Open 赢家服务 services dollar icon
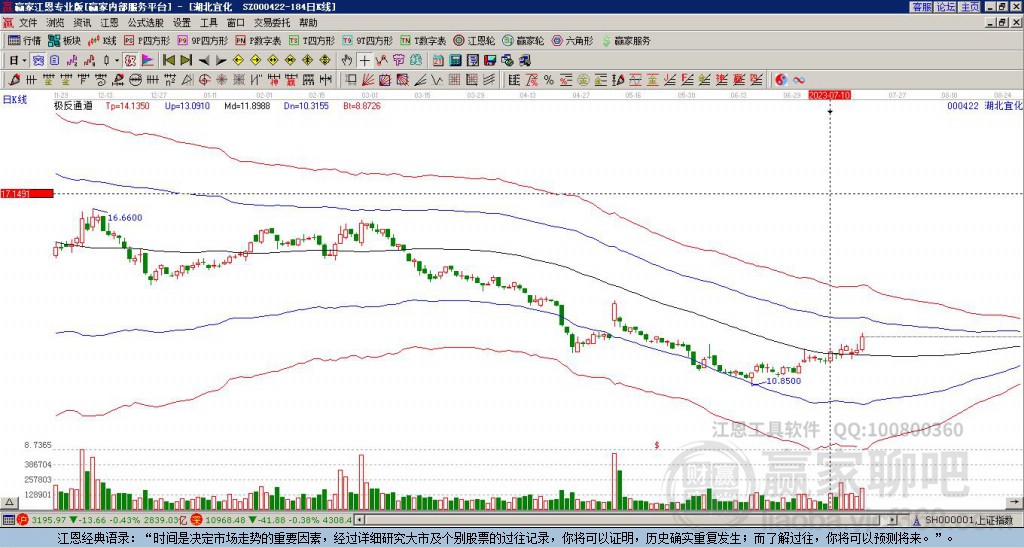Image resolution: width=1024 pixels, height=548 pixels. pyautogui.click(x=626, y=40)
